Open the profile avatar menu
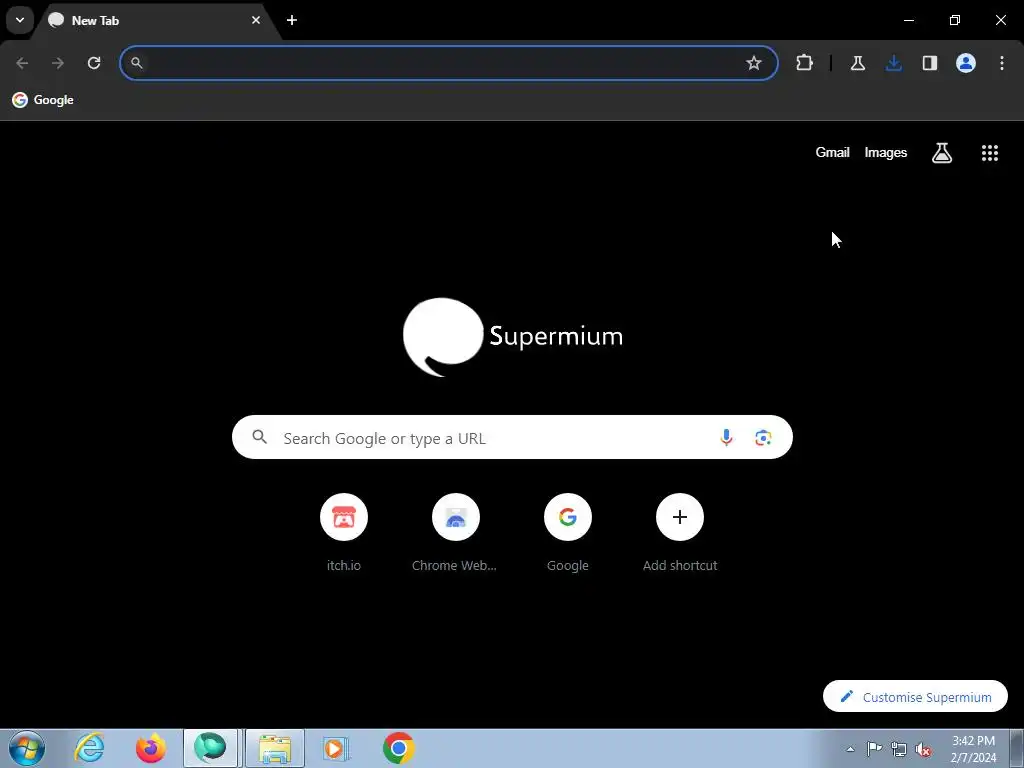1024x768 pixels. [x=966, y=63]
